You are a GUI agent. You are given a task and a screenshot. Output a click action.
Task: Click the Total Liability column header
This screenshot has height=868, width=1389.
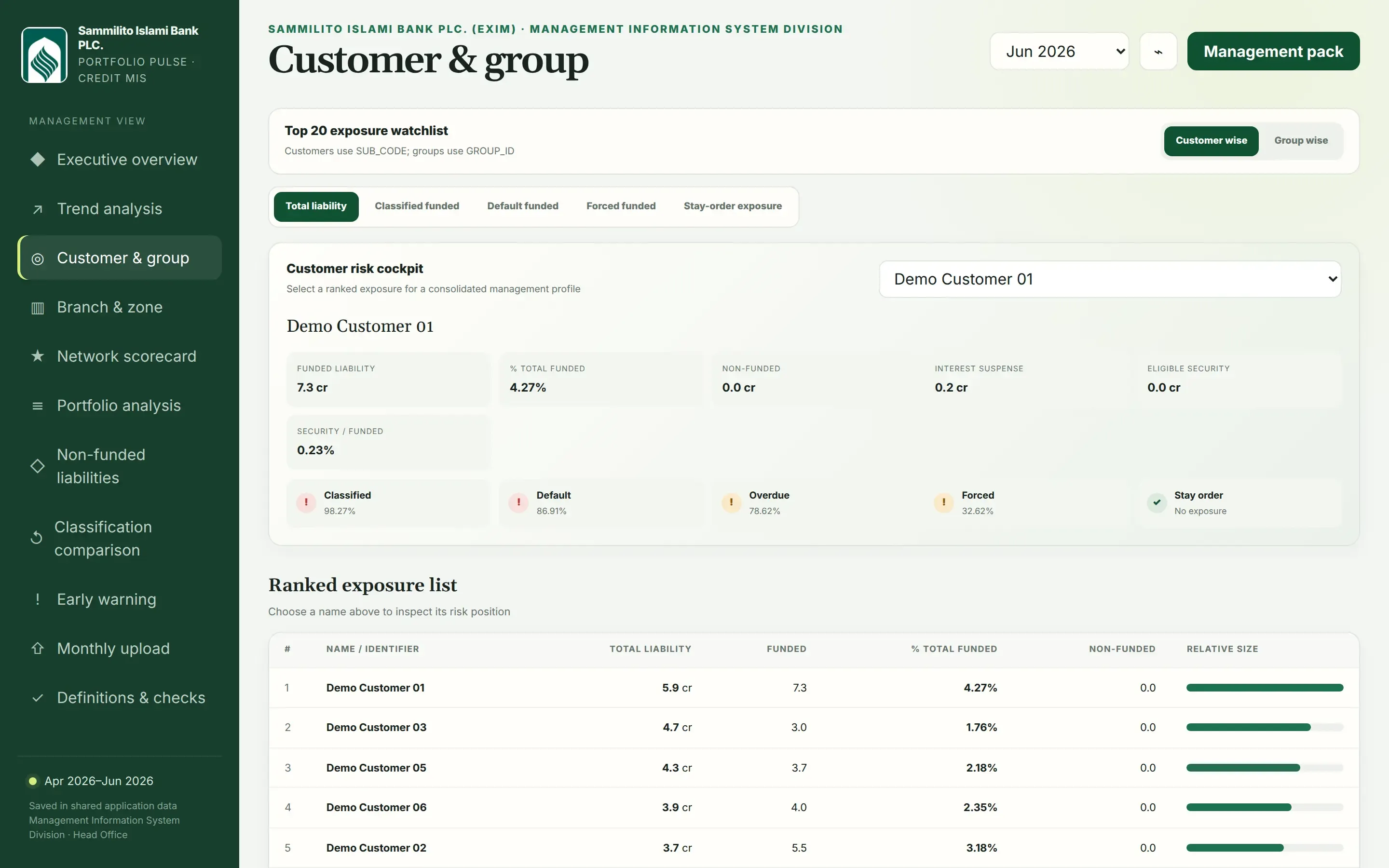[x=650, y=649]
